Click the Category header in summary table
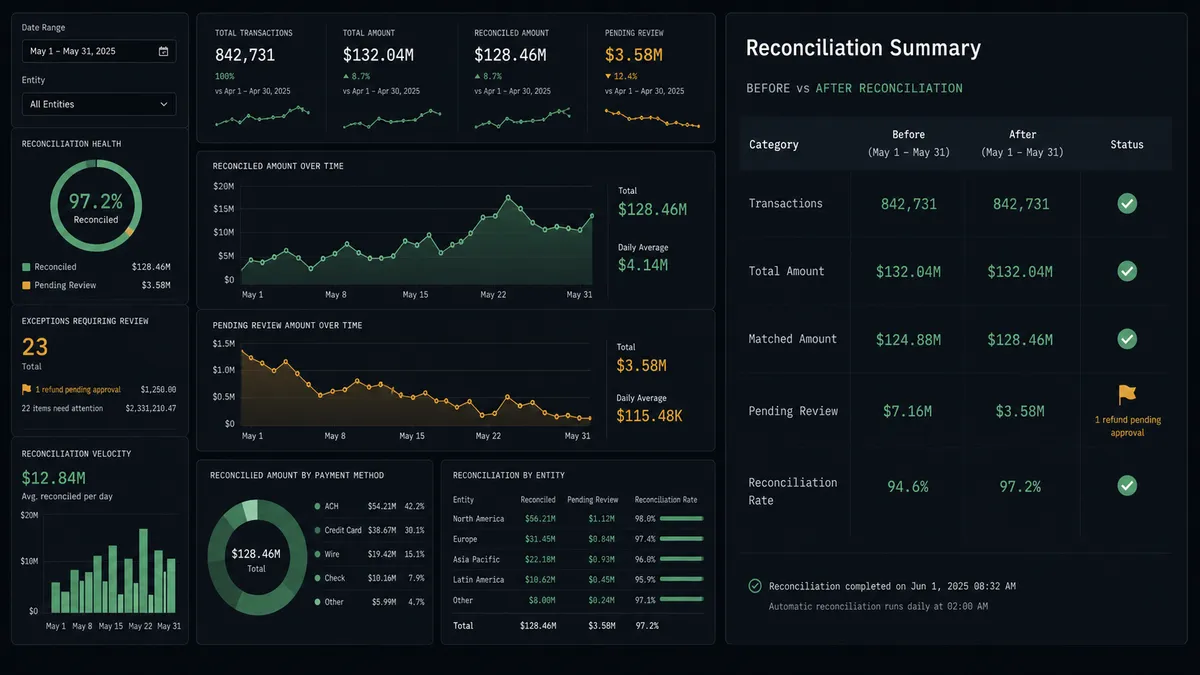The height and width of the screenshot is (675, 1200). pos(774,144)
